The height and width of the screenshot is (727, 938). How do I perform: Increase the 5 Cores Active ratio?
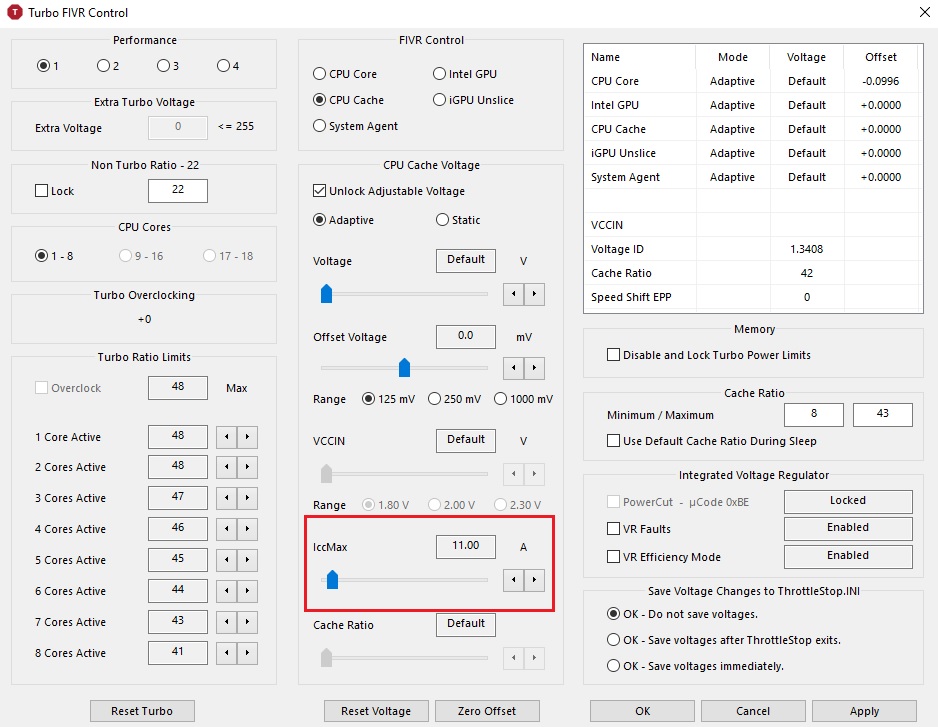(247, 560)
